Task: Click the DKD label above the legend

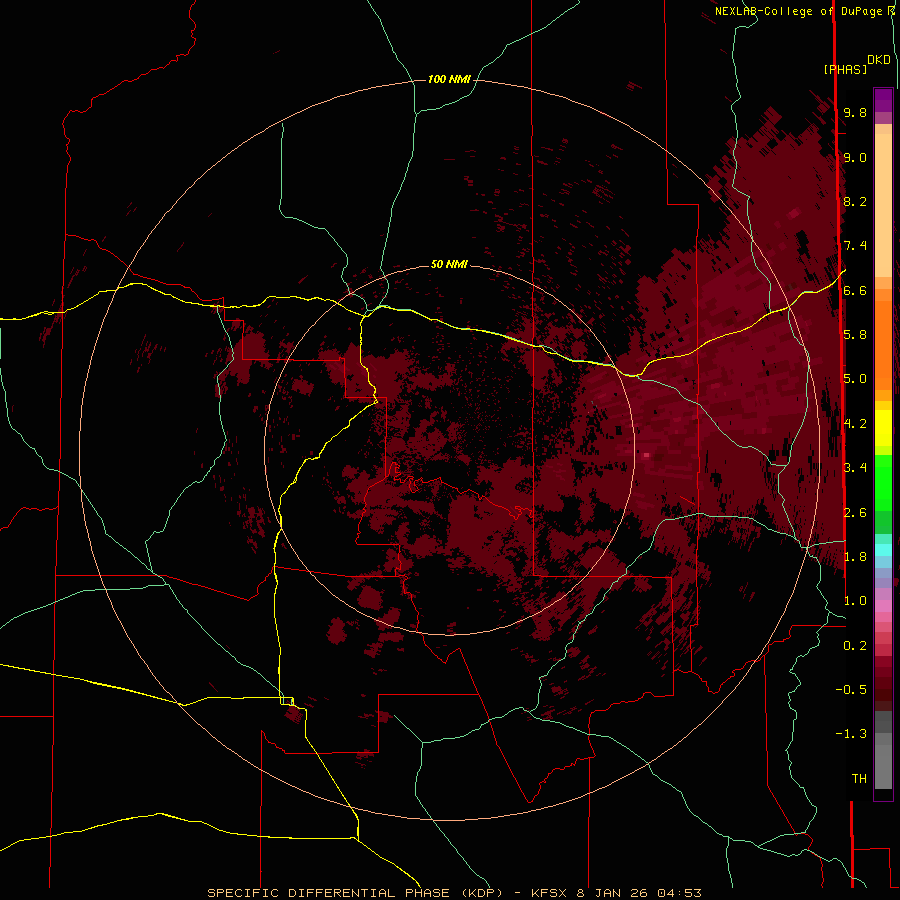Action: 878,60
